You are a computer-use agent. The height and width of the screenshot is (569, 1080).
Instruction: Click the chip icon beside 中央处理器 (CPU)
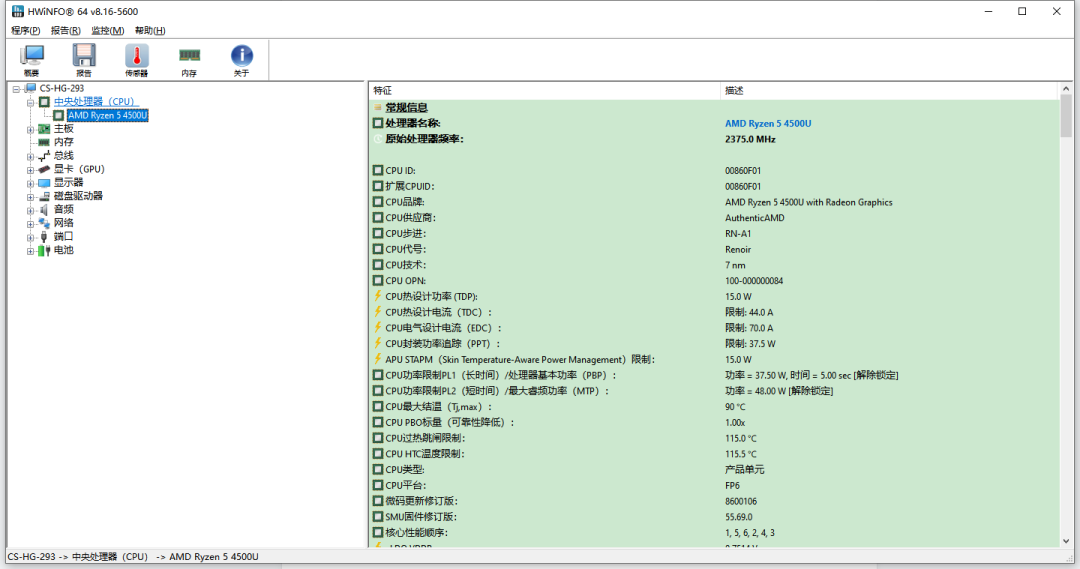tap(44, 102)
